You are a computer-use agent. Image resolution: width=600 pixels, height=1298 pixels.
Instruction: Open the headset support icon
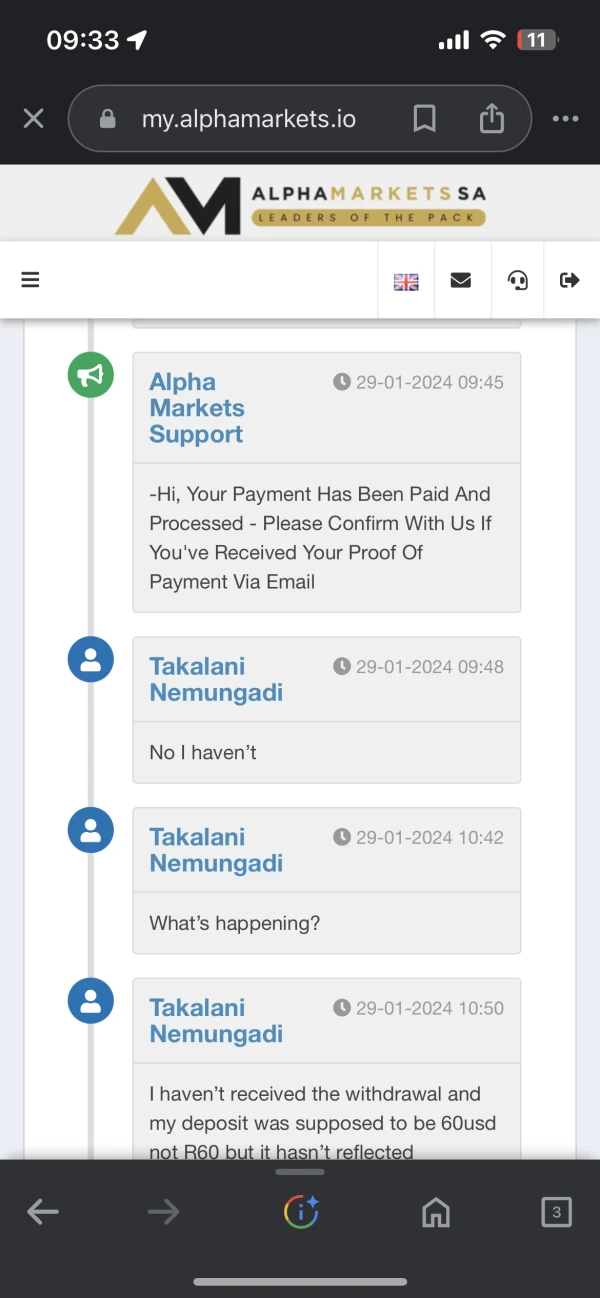pos(518,280)
